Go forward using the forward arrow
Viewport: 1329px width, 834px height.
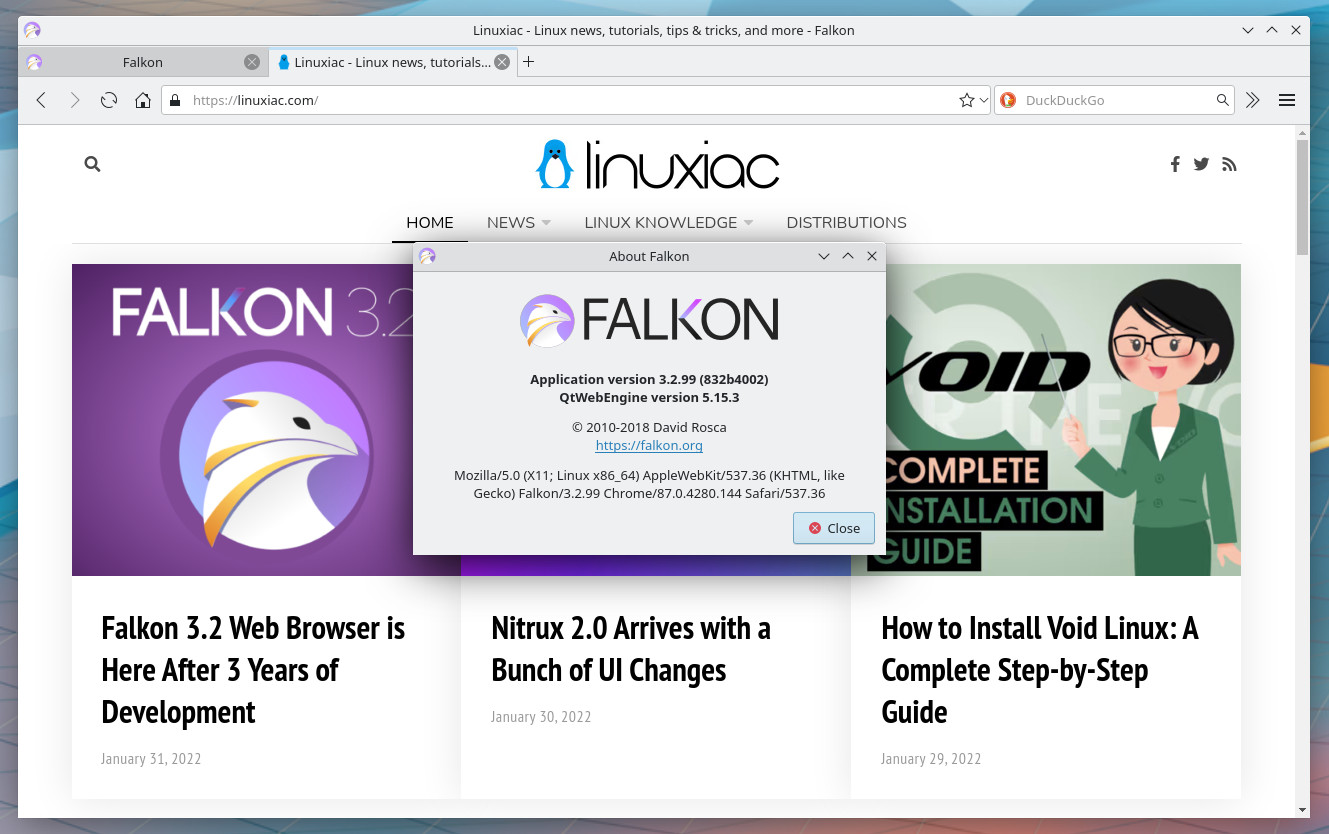[75, 100]
